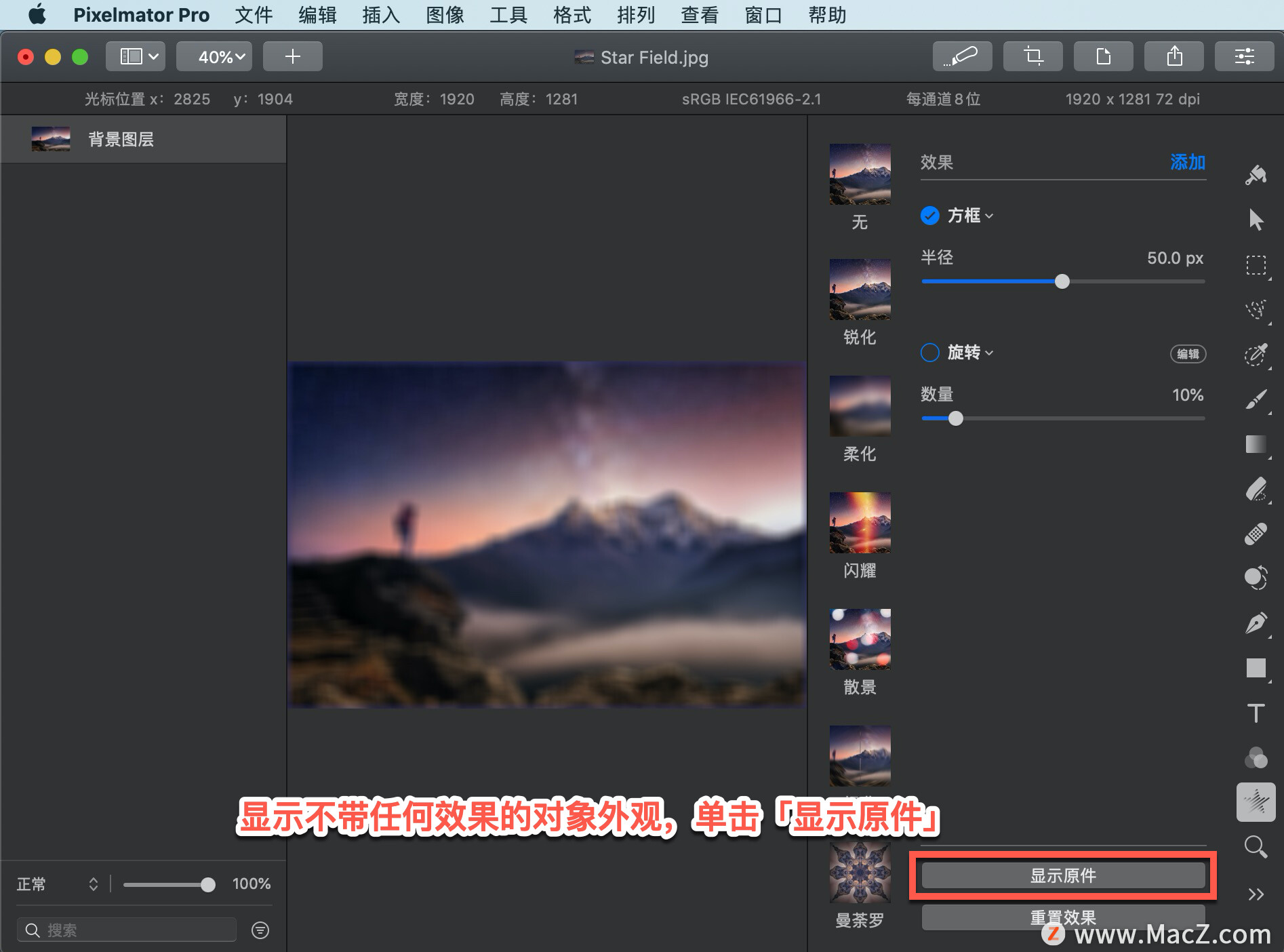Screen dimensions: 1284x952
Task: Select the Type text tool
Action: [x=1256, y=713]
